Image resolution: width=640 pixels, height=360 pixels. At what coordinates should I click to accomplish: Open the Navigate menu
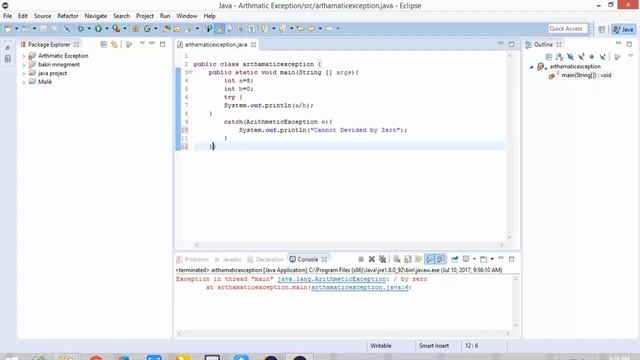pyautogui.click(x=96, y=16)
